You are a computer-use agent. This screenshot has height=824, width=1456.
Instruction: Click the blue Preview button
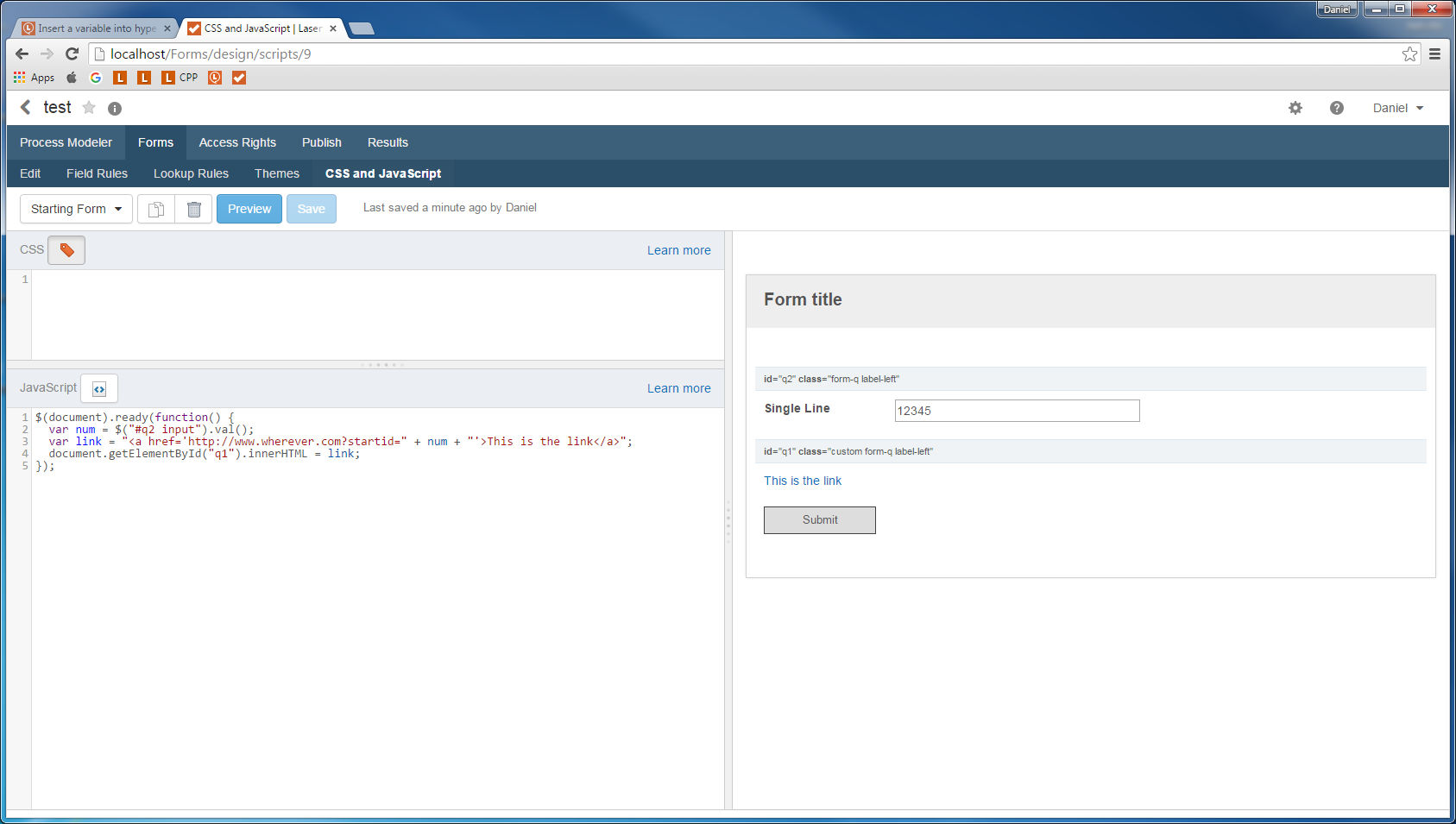coord(249,209)
